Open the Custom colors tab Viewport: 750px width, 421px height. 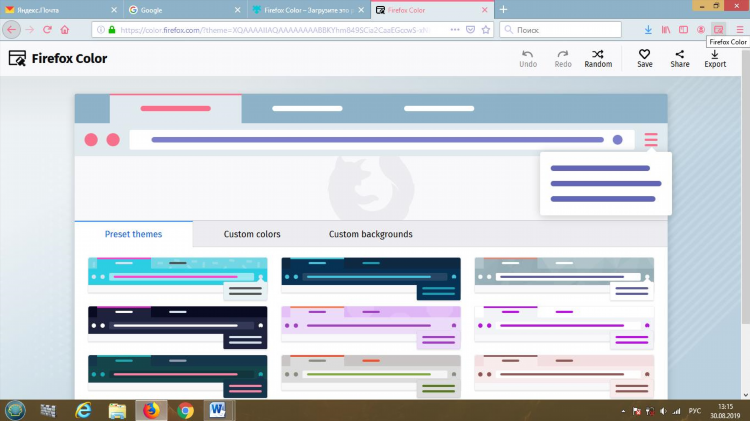[x=252, y=234]
